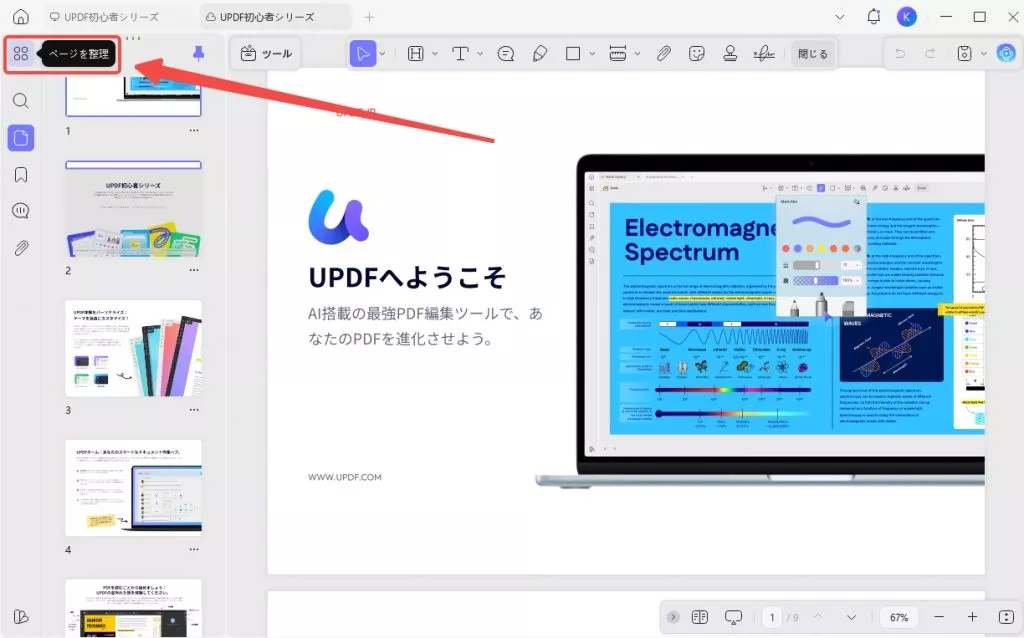Open the attachments paperclip in left sidebar
Viewport: 1024px width, 638px height.
tap(21, 248)
